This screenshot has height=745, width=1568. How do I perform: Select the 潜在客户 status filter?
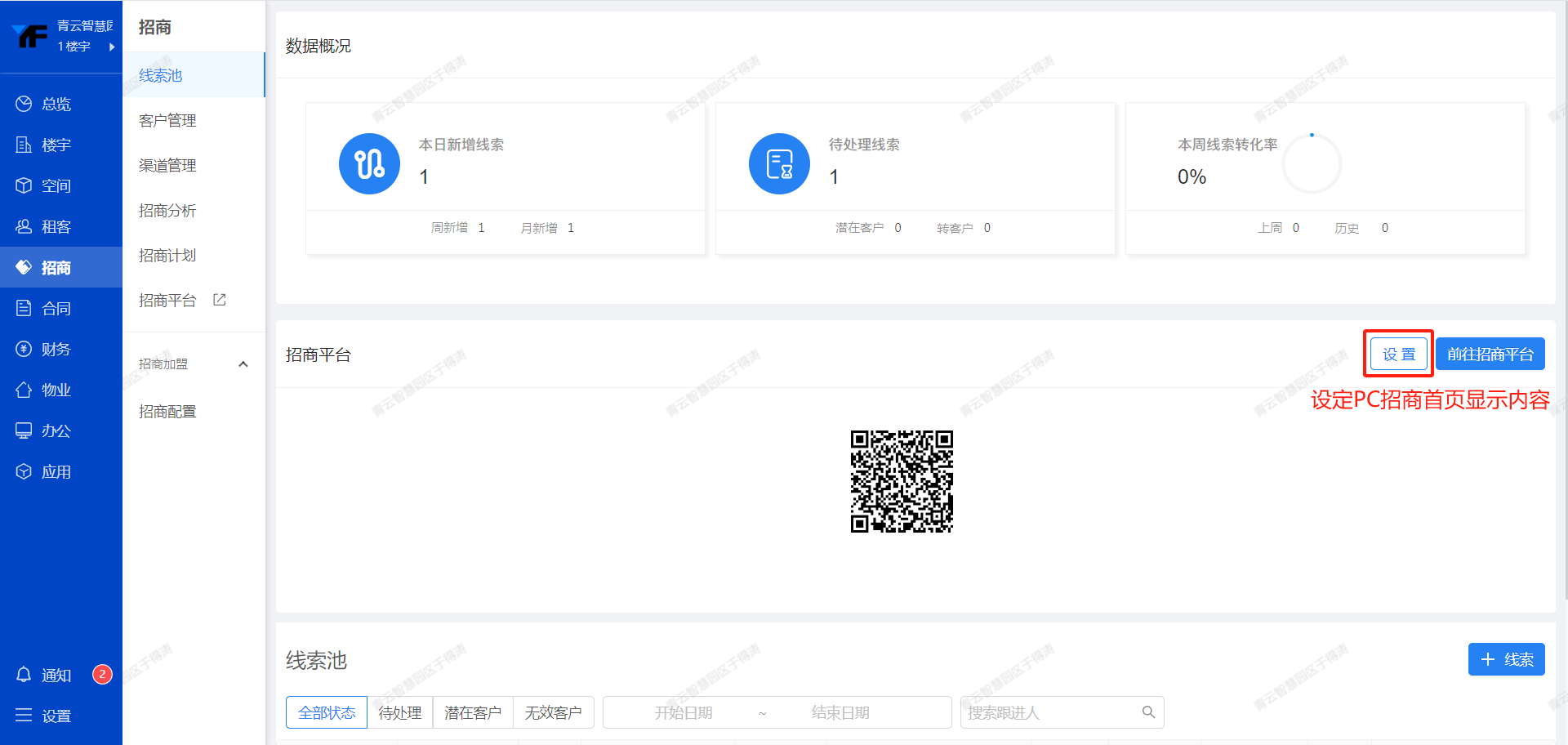tap(472, 712)
